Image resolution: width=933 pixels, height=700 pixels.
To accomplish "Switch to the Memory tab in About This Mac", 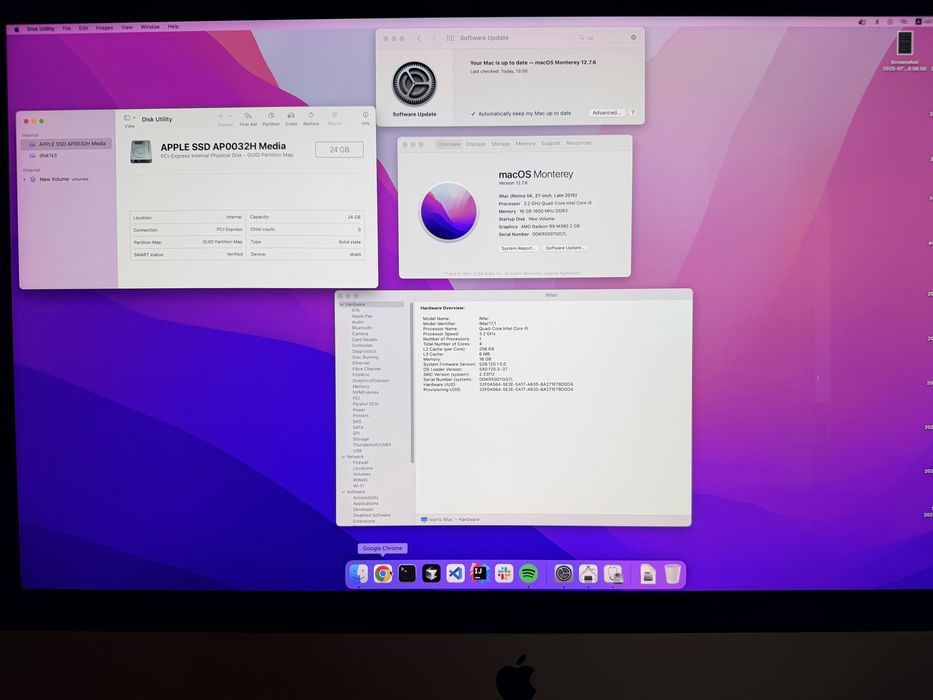I will coord(525,143).
